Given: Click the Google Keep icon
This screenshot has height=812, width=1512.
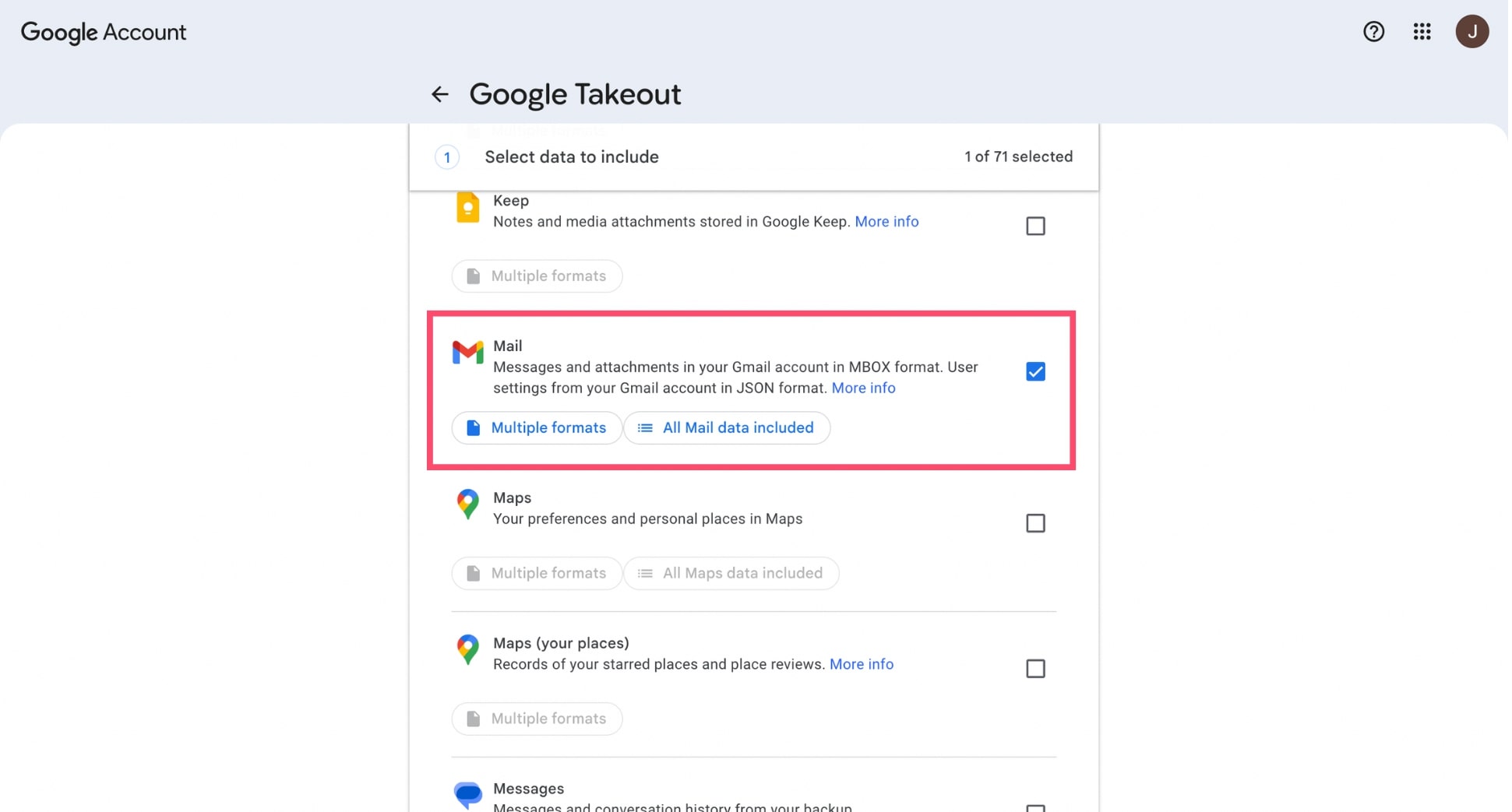Looking at the screenshot, I should click(467, 207).
